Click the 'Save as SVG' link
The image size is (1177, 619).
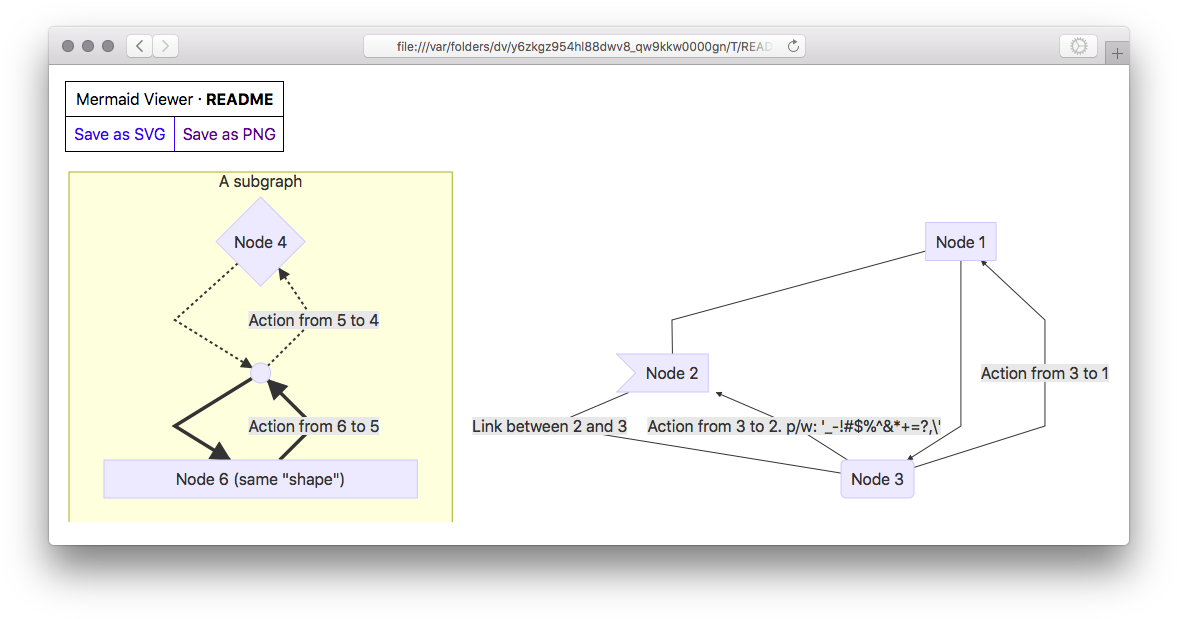tap(119, 133)
